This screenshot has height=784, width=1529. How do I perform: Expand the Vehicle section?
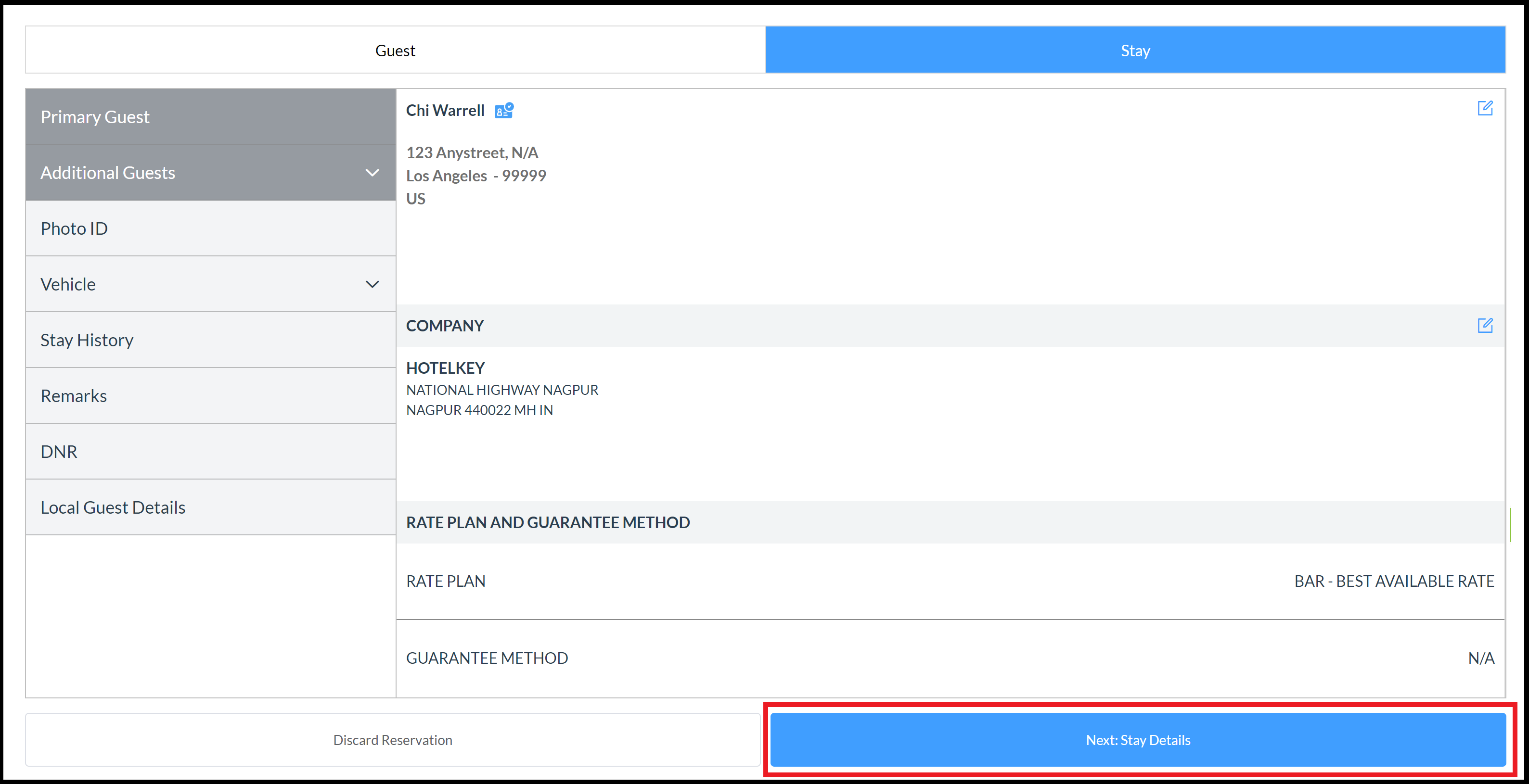coord(372,284)
